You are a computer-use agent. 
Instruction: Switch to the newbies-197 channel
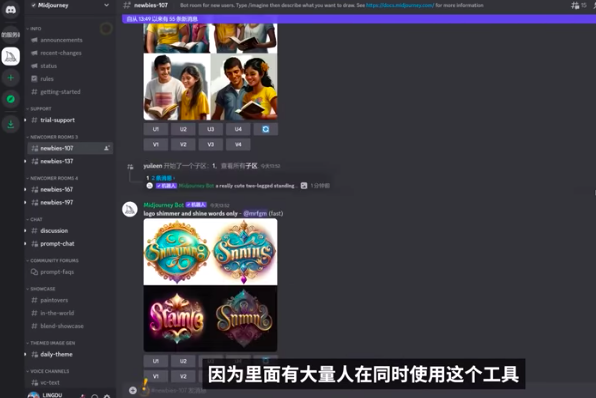(x=57, y=202)
